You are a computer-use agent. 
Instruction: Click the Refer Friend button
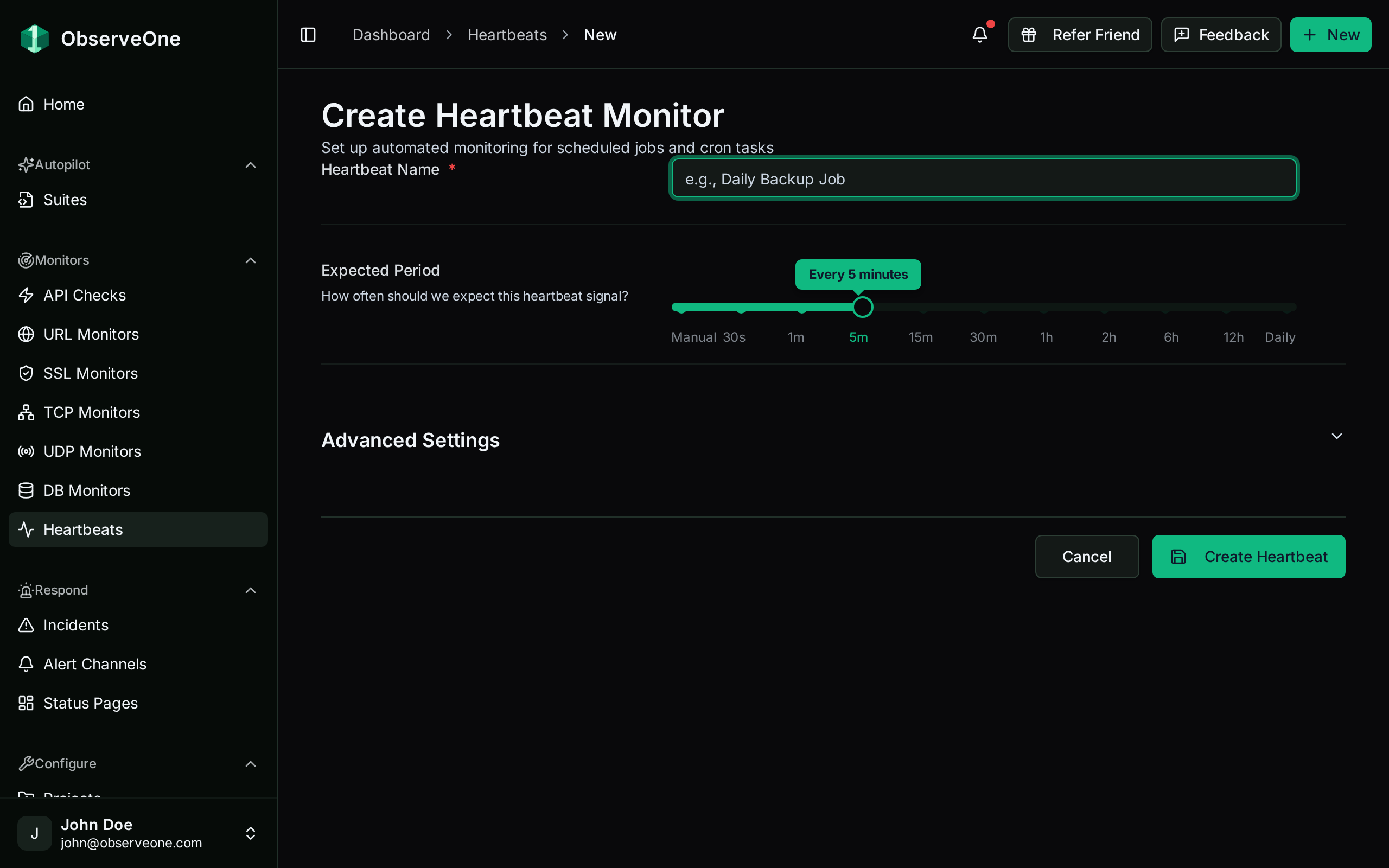(1080, 35)
